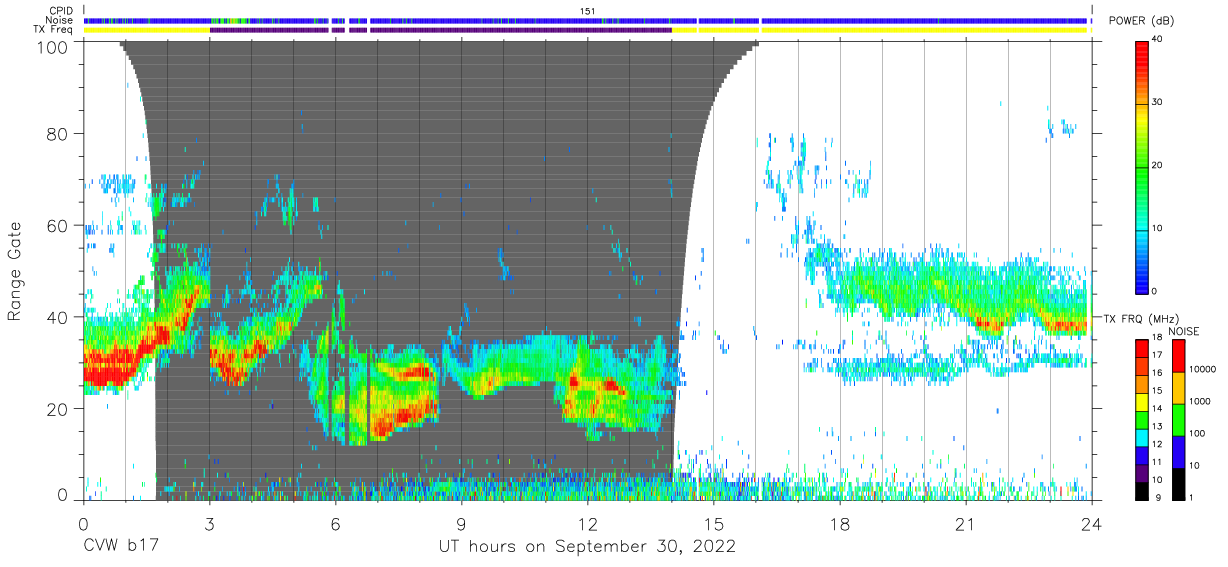This screenshot has height=567, width=1228.
Task: Click the Noise data strip above the plot
Action: (586, 20)
